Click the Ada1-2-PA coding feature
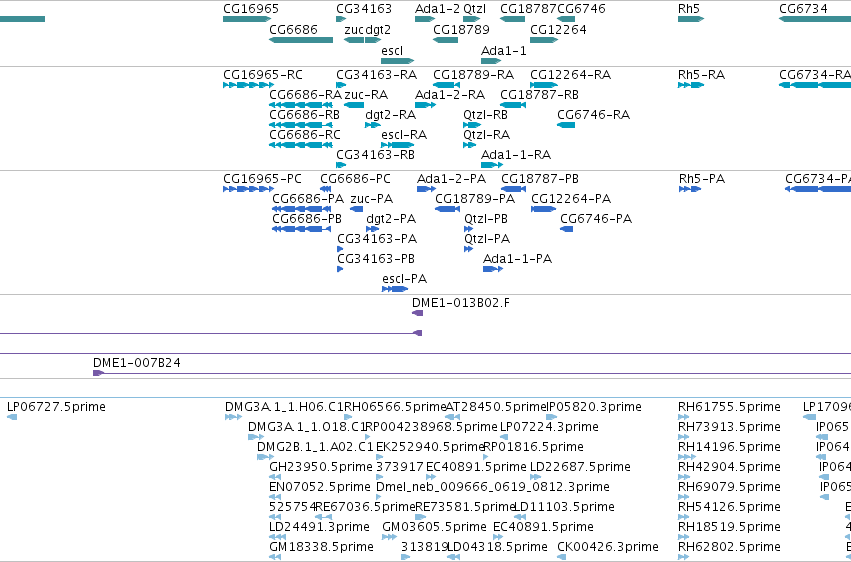This screenshot has height=562, width=851. click(426, 189)
